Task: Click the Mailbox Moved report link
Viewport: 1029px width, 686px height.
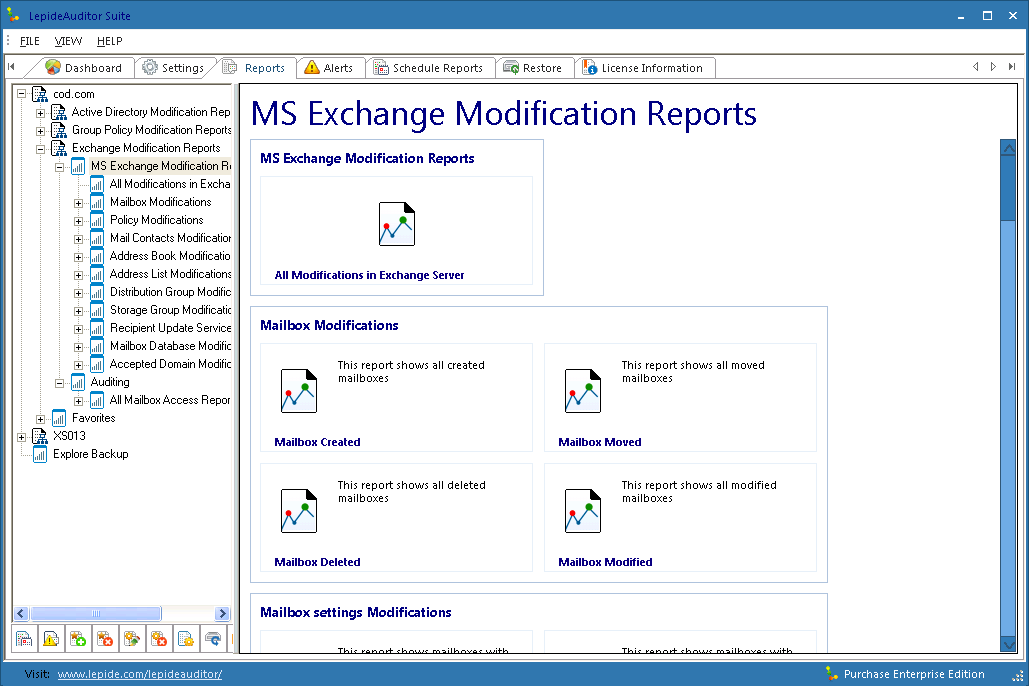Action: click(600, 442)
